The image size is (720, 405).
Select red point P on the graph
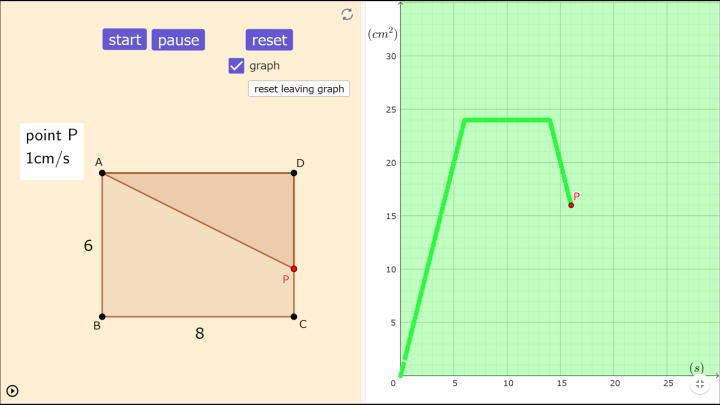click(x=571, y=205)
